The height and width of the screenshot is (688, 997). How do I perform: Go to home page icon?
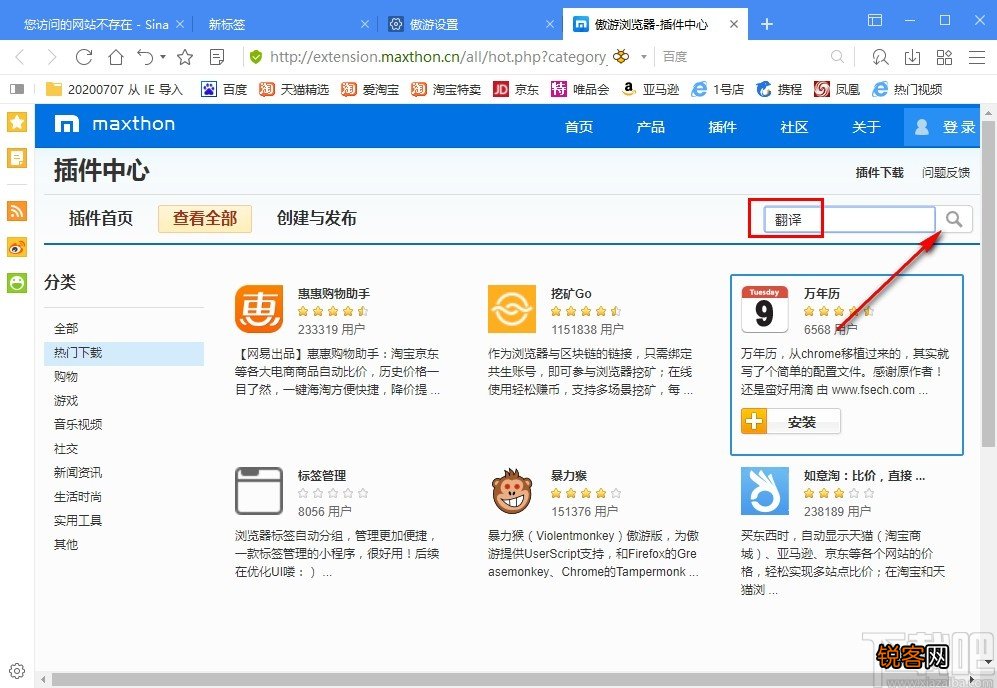[116, 57]
